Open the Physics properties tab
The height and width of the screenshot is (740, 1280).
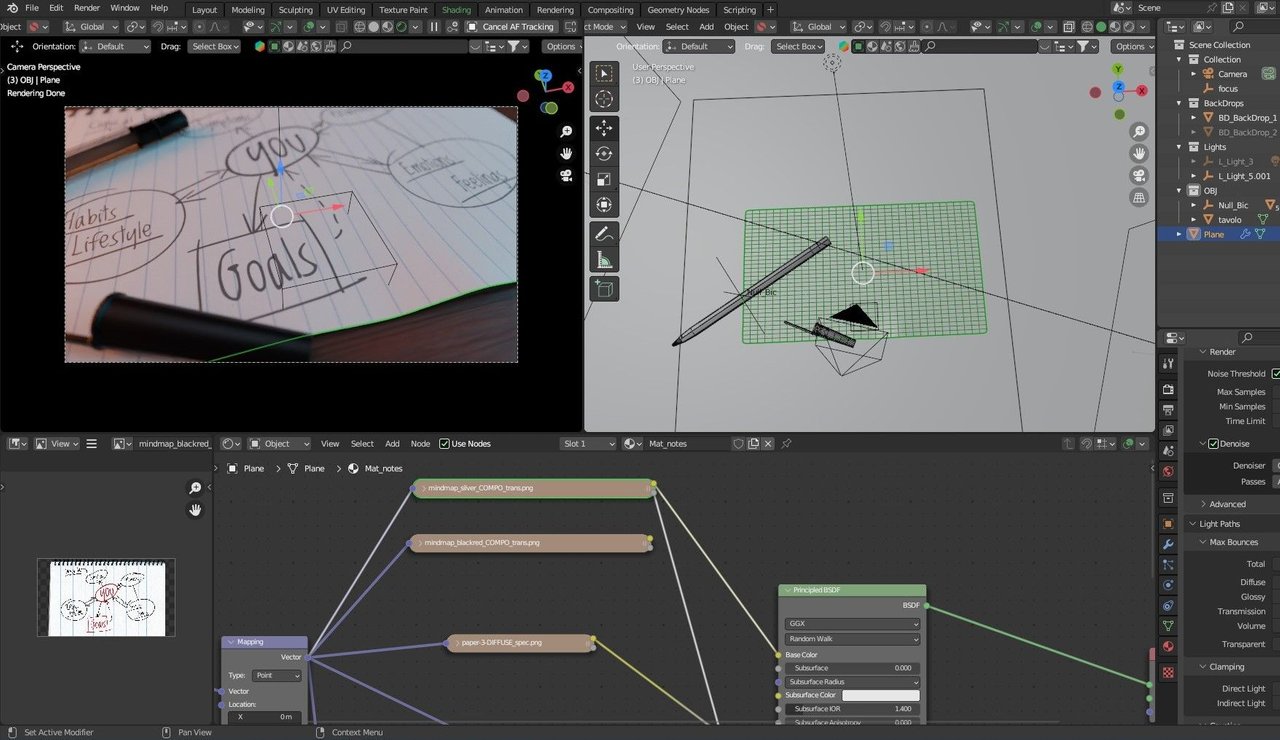click(1168, 585)
